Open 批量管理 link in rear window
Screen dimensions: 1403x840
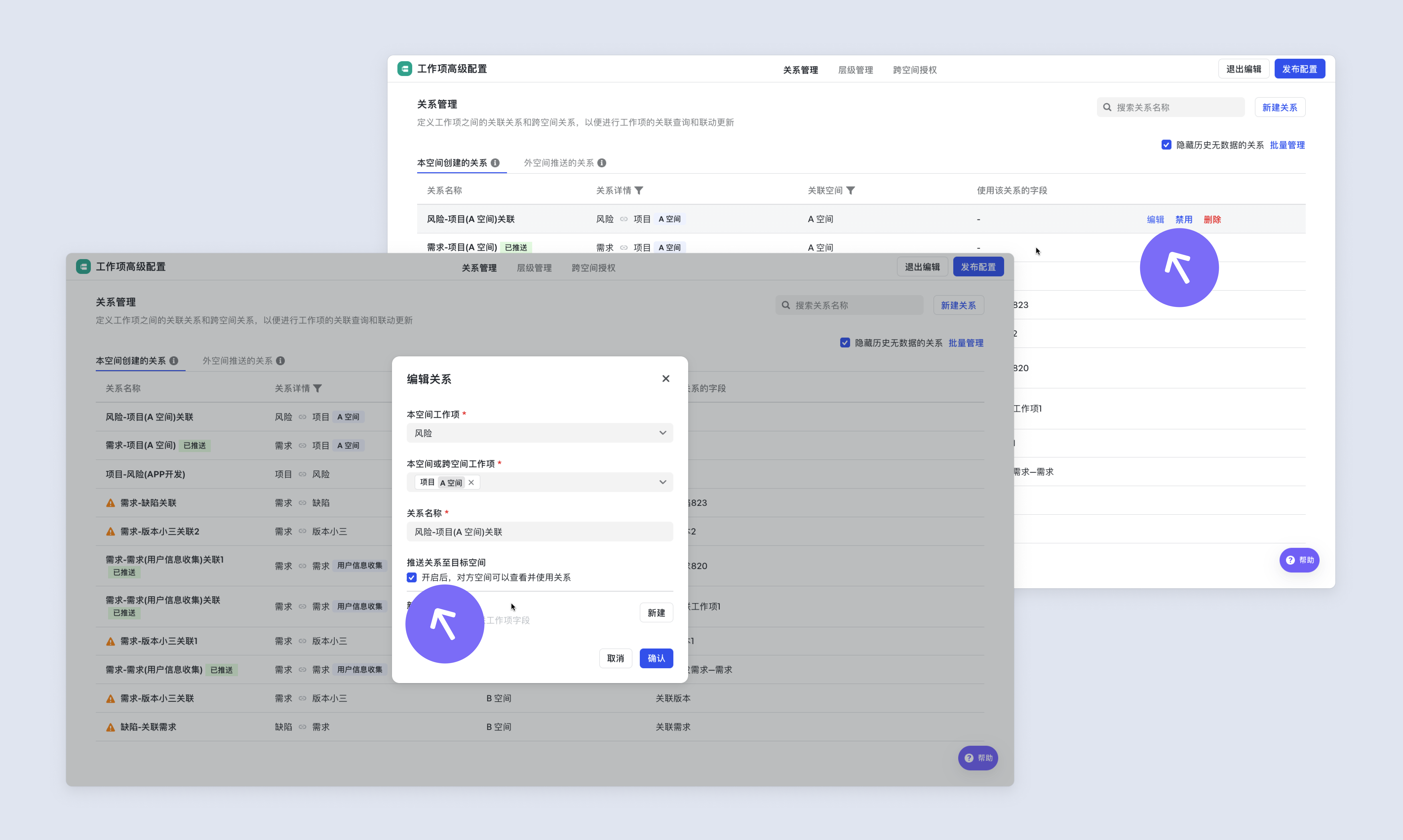pyautogui.click(x=1287, y=145)
